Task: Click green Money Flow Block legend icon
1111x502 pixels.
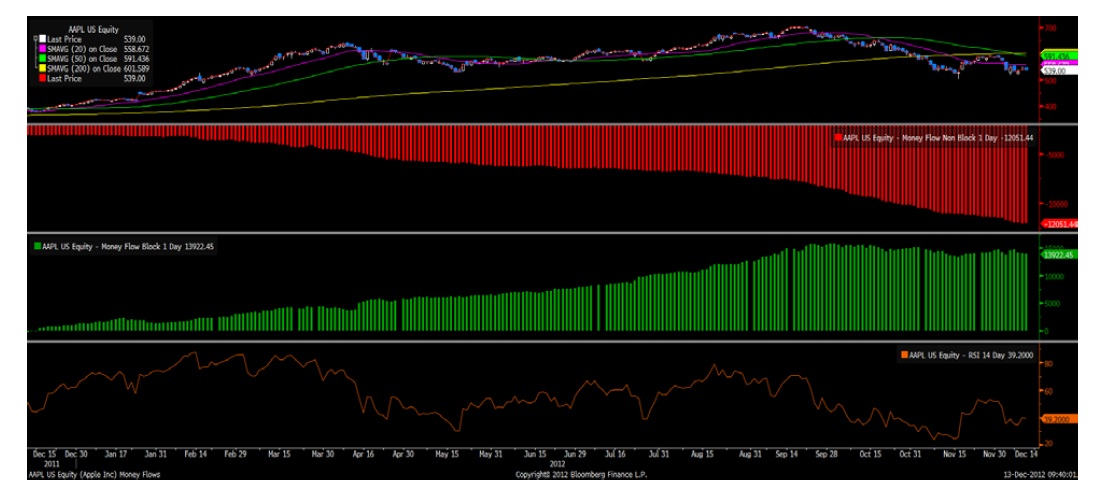Action: [x=38, y=245]
